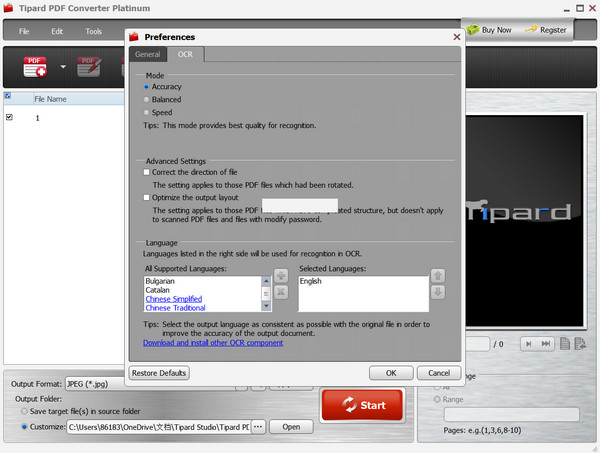This screenshot has width=600, height=453.
Task: Go to next page in preview
Action: 528,344
